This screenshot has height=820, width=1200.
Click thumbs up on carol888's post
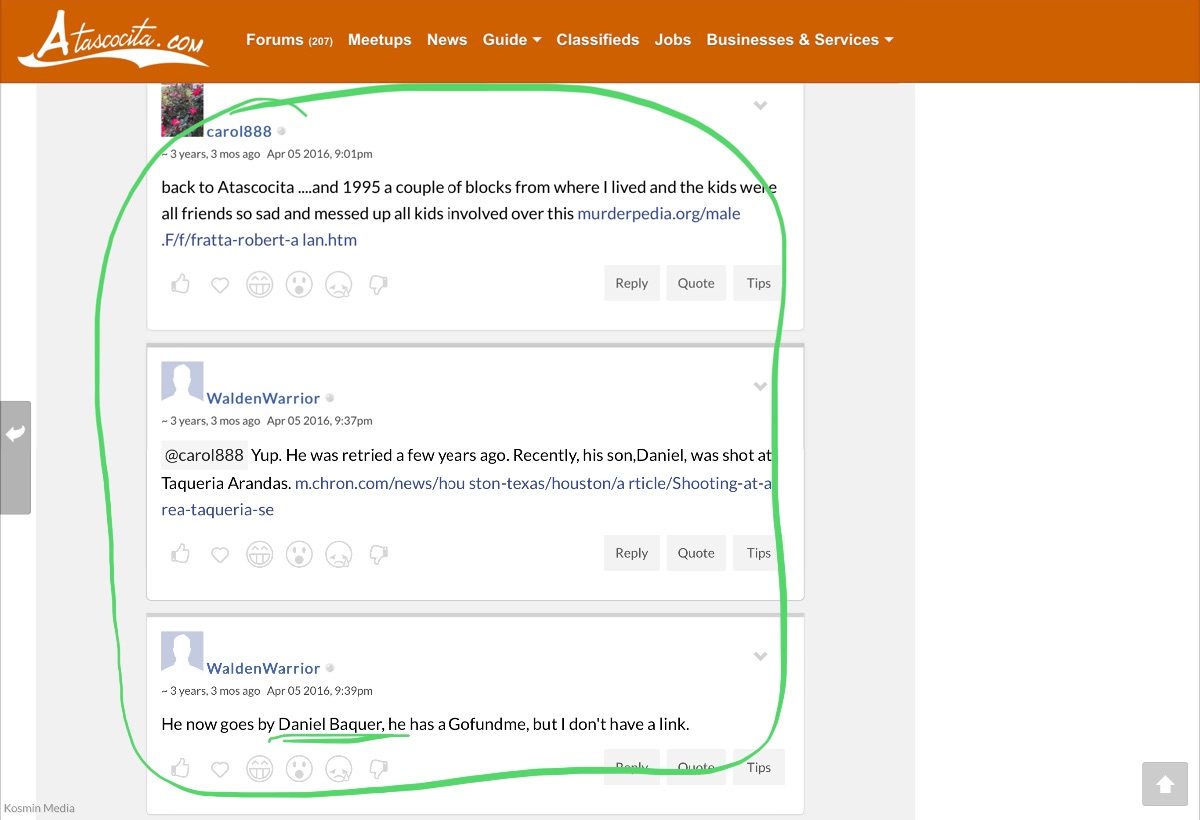[x=180, y=284]
